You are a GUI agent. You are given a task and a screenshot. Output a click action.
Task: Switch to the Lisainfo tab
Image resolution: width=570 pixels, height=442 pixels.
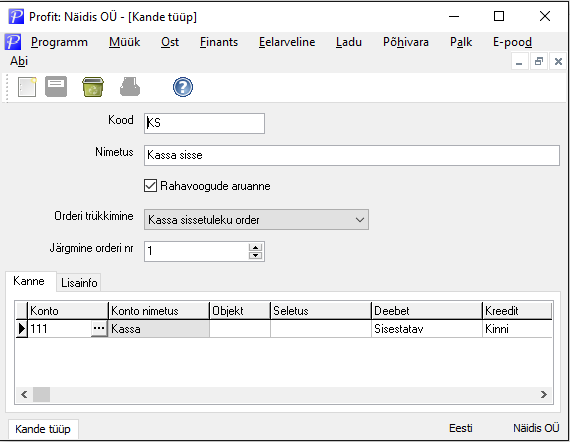point(79,282)
